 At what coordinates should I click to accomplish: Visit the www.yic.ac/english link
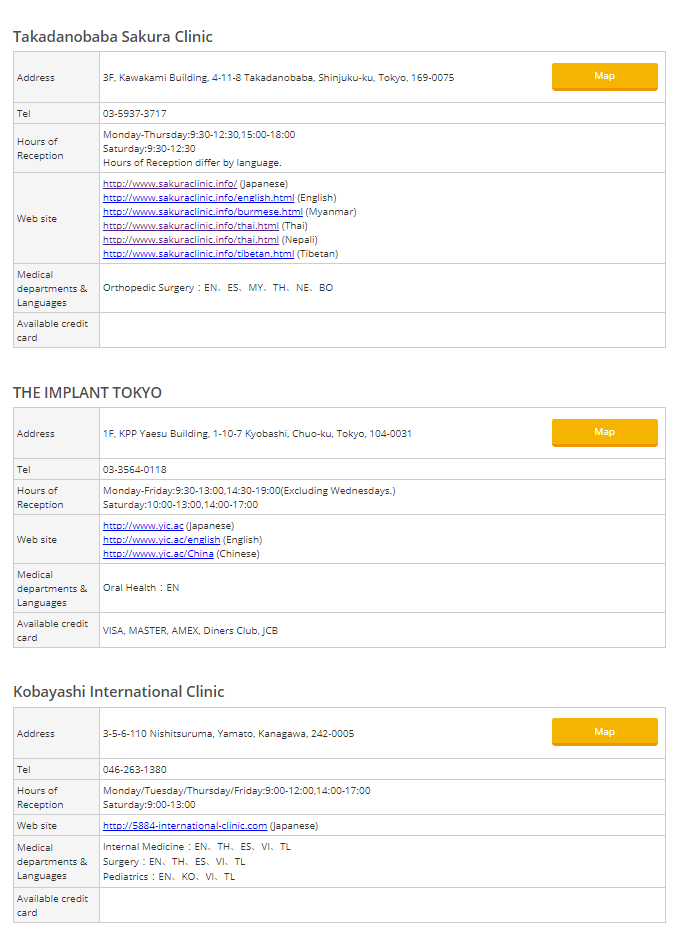161,540
